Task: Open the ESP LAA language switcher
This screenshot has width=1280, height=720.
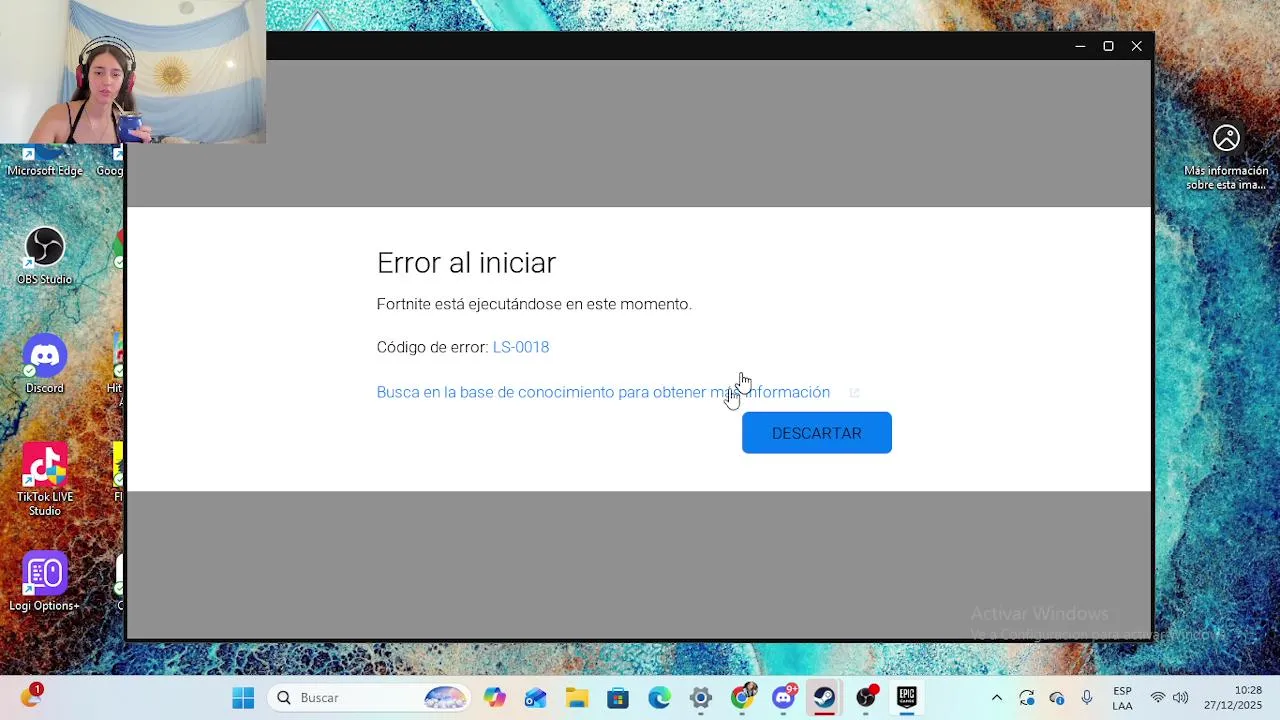Action: (x=1123, y=698)
